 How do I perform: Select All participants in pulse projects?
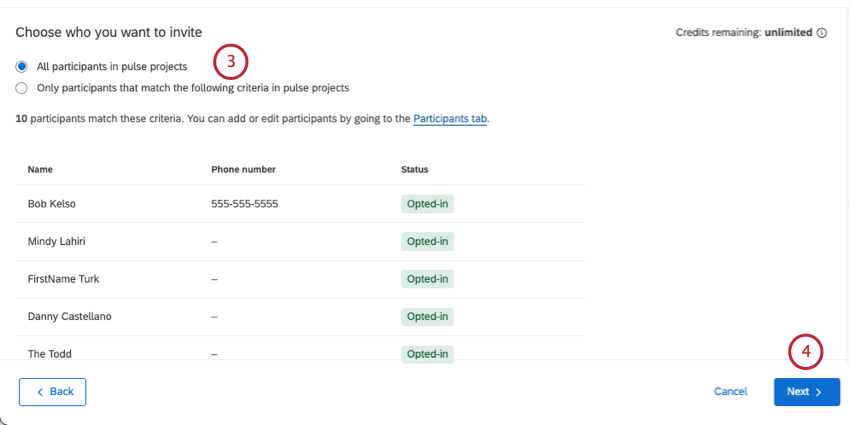[22, 67]
